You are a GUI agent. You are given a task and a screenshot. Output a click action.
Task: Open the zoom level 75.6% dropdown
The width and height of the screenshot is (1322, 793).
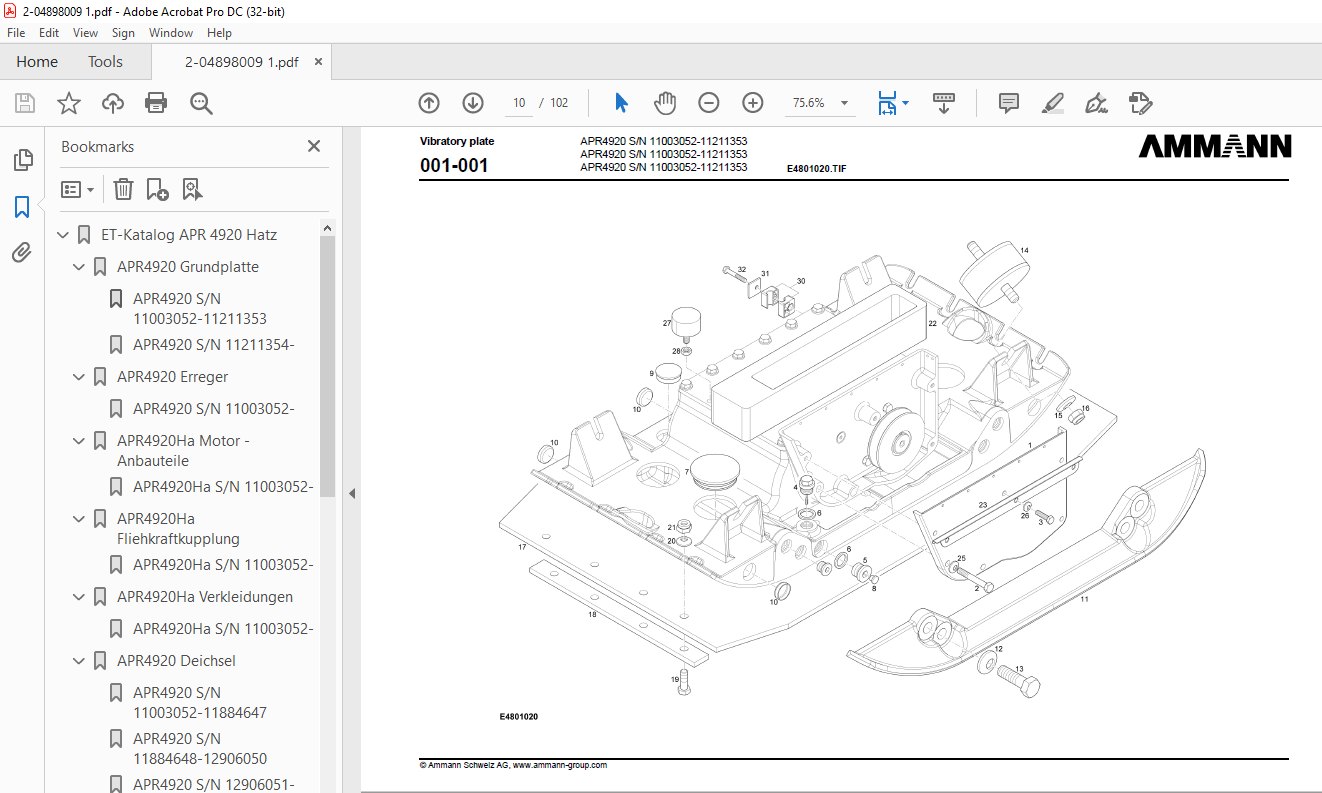(845, 103)
